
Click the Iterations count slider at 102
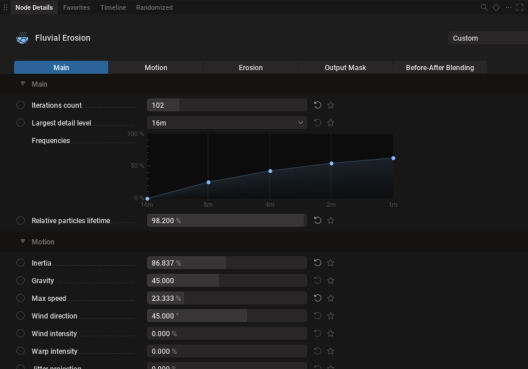[x=227, y=105]
